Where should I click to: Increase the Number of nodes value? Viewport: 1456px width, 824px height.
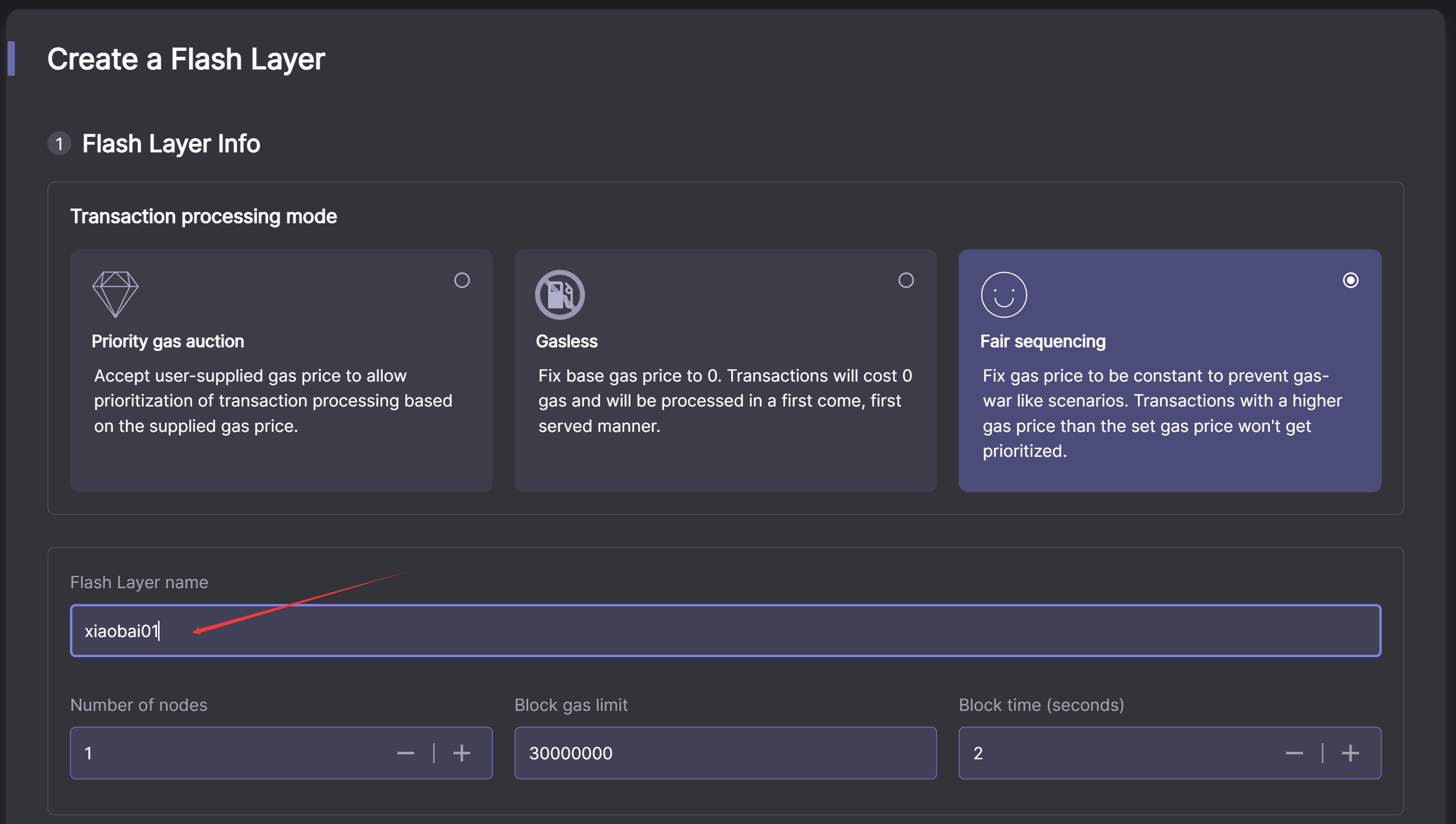coord(461,753)
